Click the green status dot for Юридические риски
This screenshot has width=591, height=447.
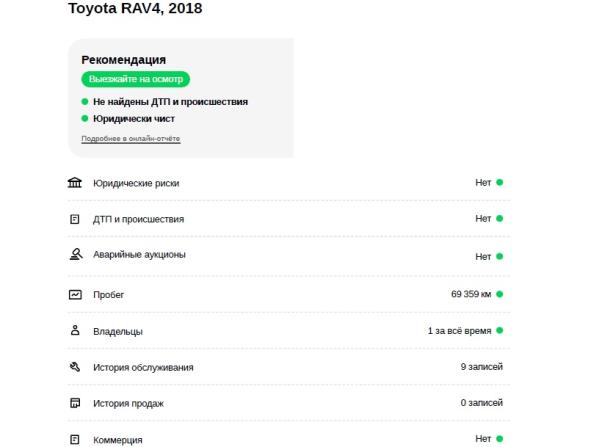499,182
